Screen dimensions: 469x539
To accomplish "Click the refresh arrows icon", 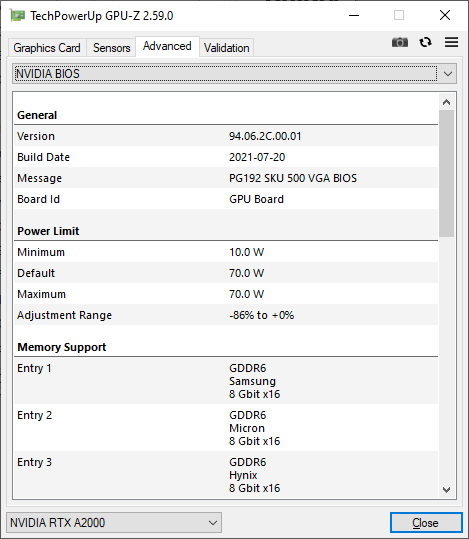I will pyautogui.click(x=425, y=42).
